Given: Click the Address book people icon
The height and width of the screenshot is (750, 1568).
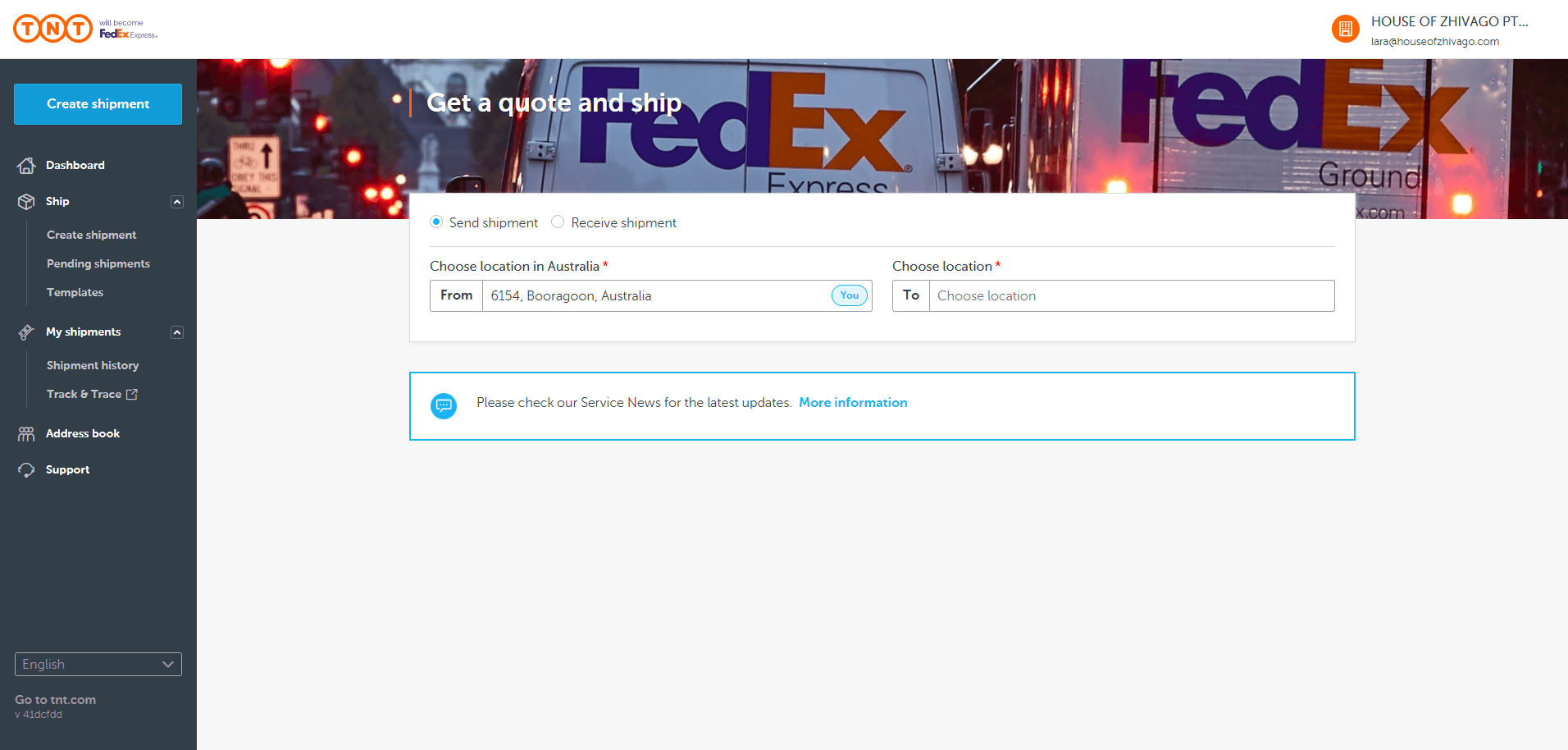Looking at the screenshot, I should click(26, 434).
